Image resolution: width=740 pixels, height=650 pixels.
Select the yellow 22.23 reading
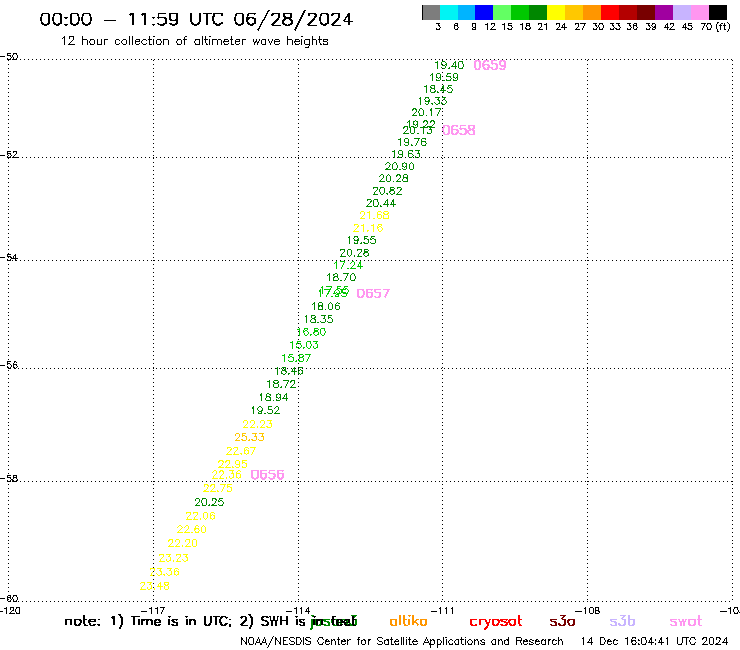coord(258,424)
